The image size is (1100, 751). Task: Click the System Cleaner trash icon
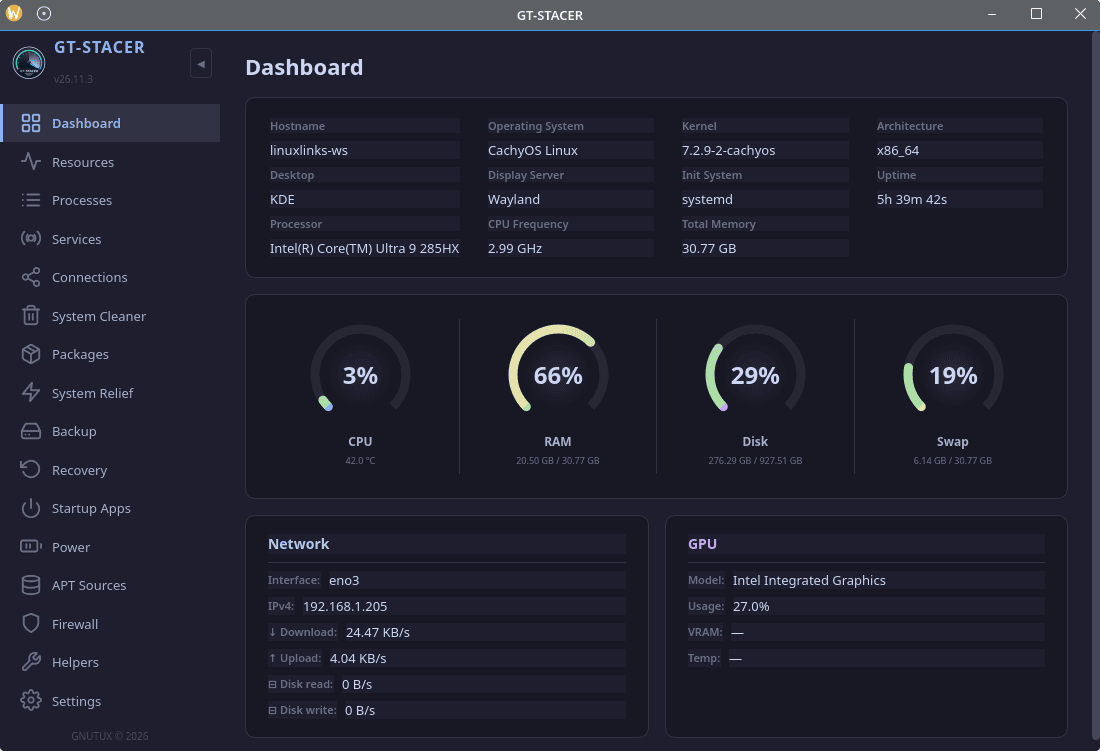31,316
